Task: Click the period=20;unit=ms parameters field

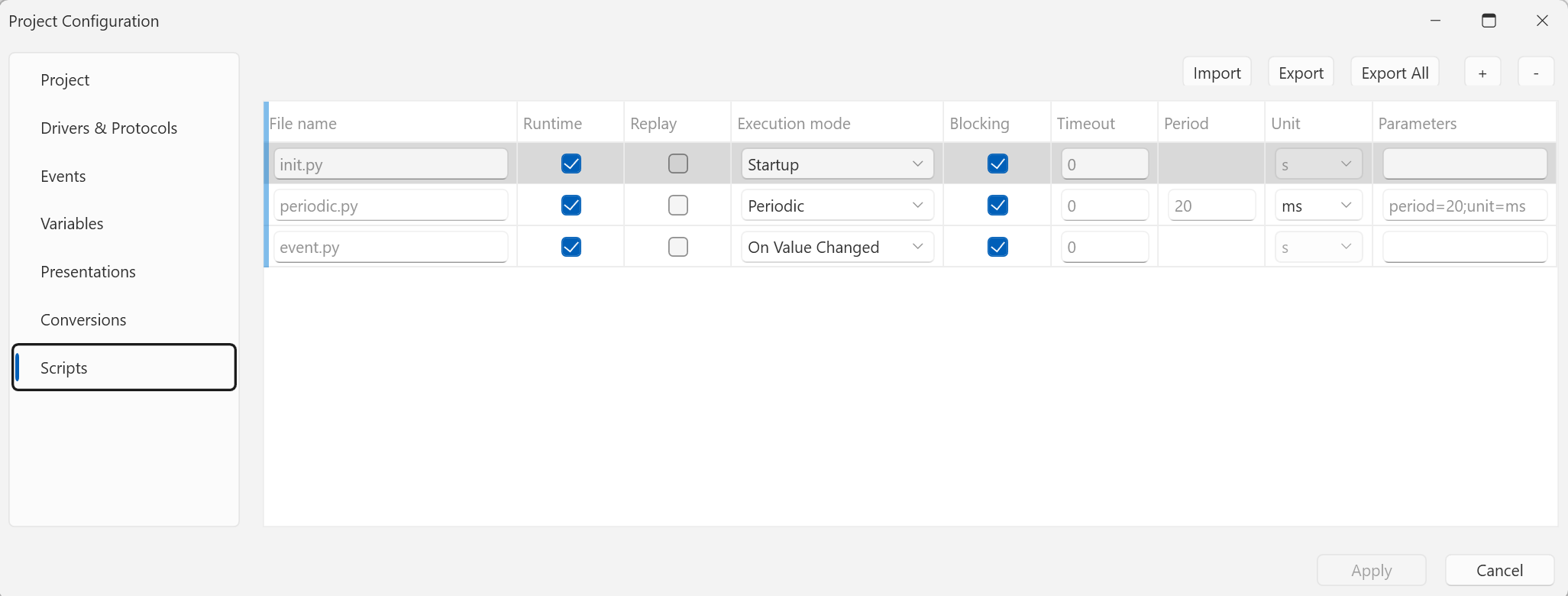Action: click(1465, 206)
